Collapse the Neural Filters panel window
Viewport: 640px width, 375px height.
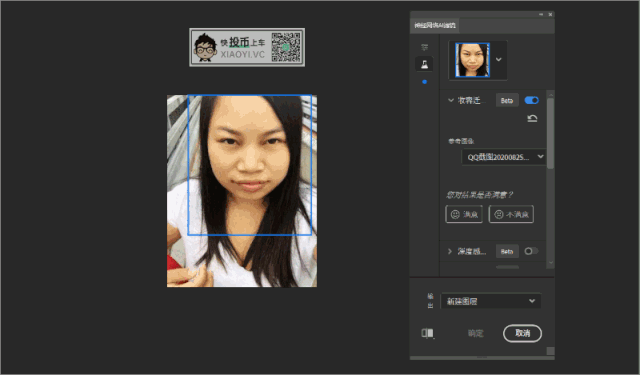point(541,14)
